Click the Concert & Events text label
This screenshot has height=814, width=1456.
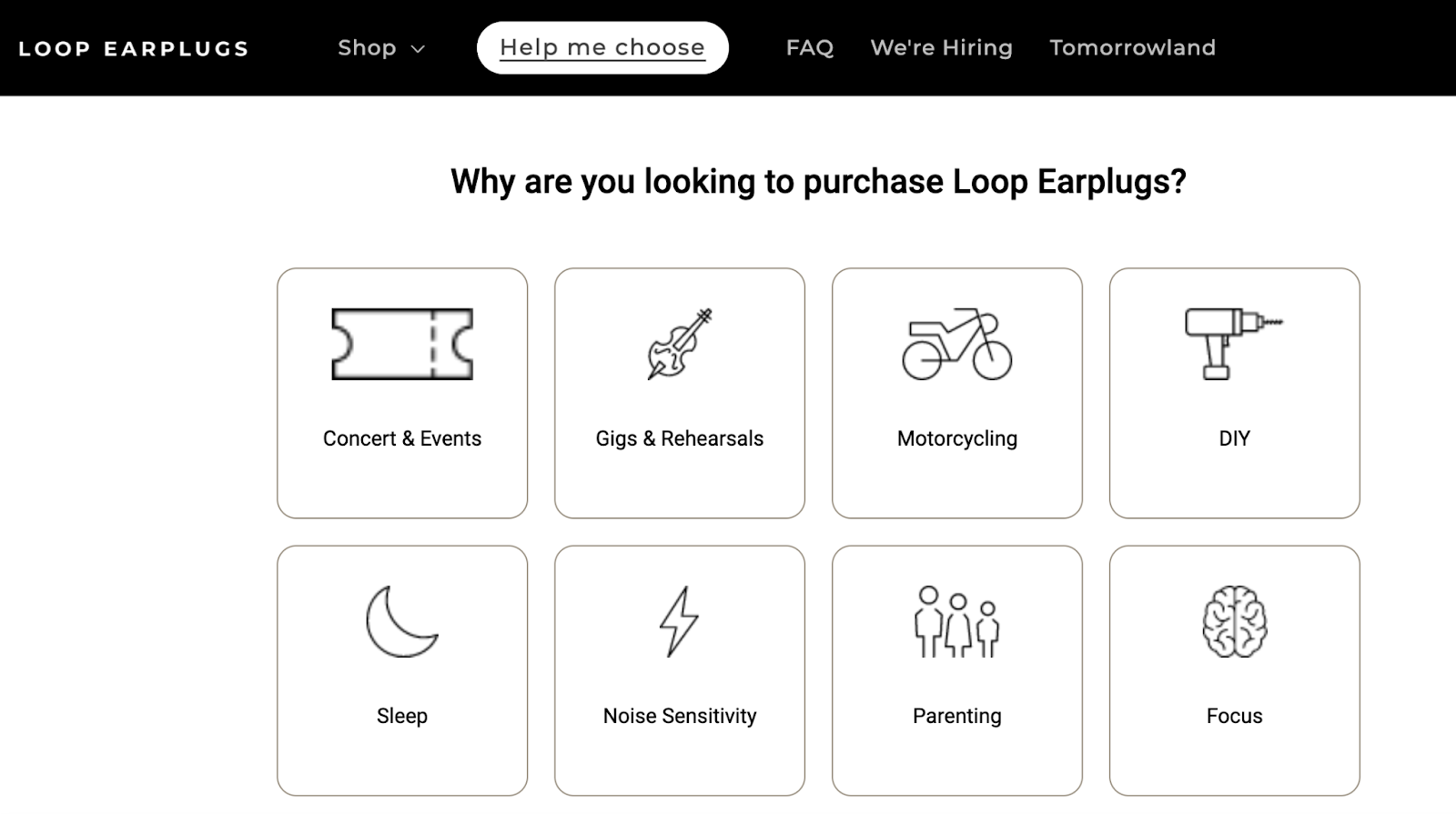402,438
